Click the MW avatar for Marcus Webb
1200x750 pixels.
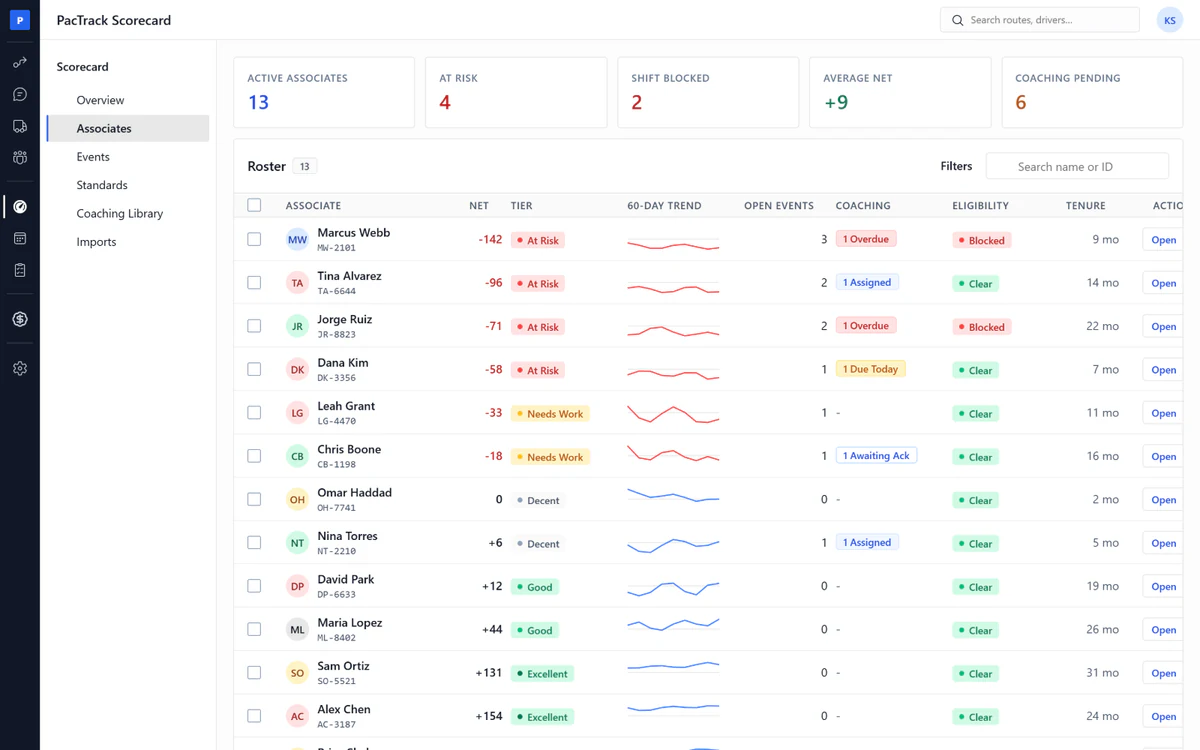(x=297, y=240)
